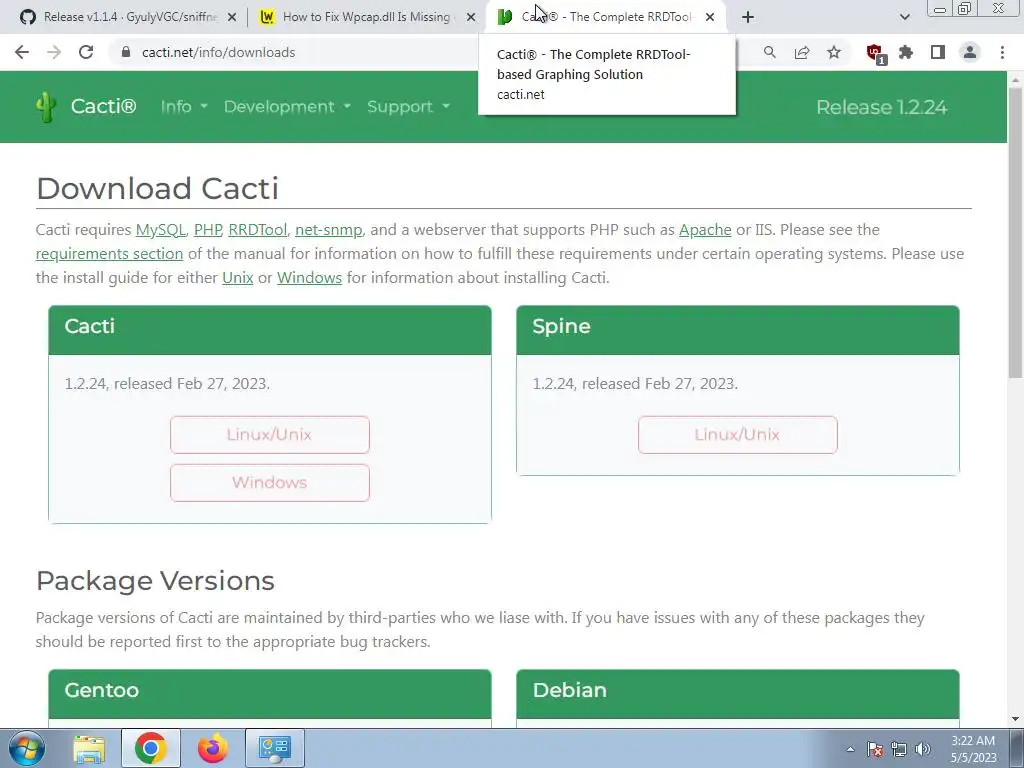Open the tab search chevron
The width and height of the screenshot is (1024, 768).
tap(904, 17)
